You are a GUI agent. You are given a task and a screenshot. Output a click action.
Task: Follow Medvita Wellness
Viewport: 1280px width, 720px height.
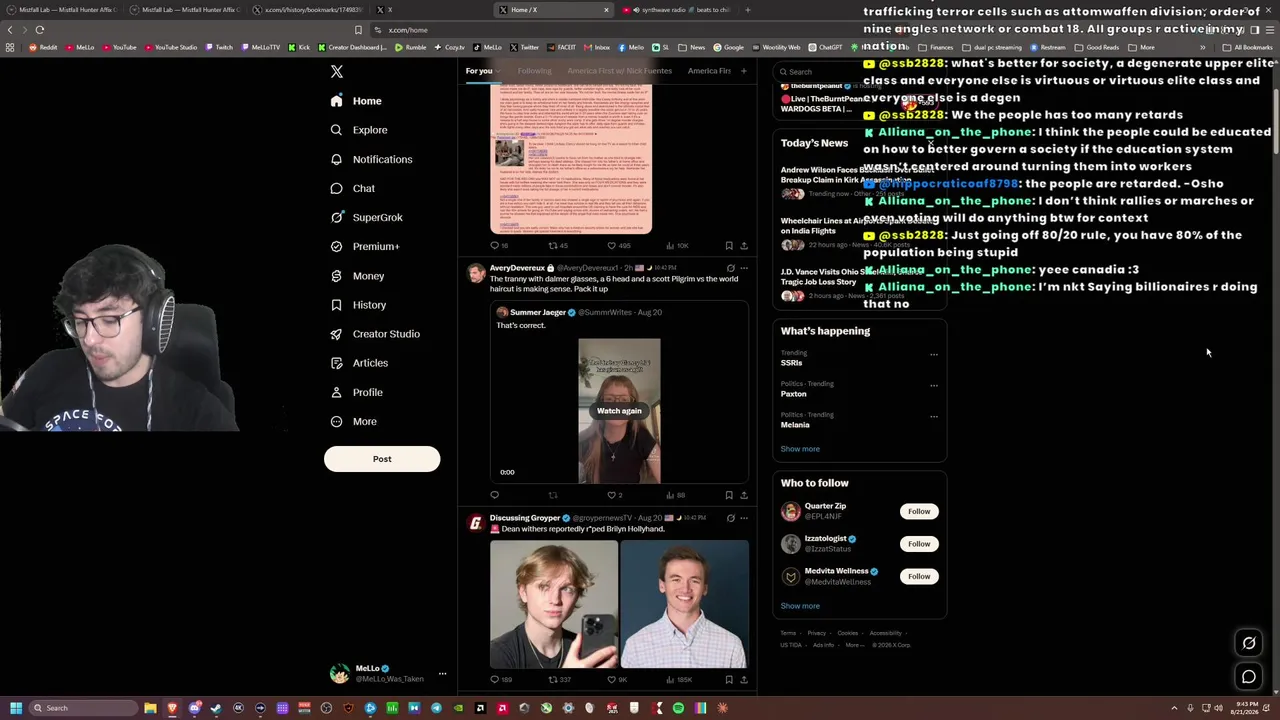pos(919,576)
